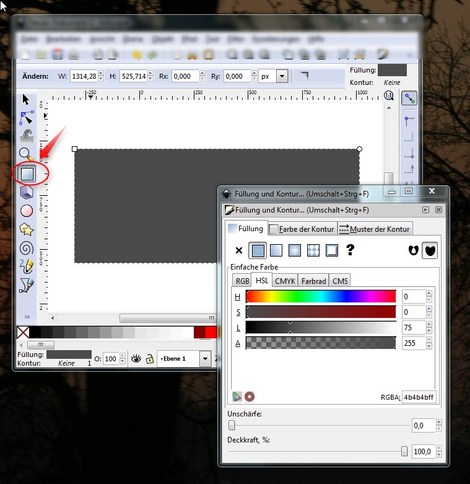Screen dimensions: 470x484
Task: Click the no paint X icon
Action: pos(239,250)
